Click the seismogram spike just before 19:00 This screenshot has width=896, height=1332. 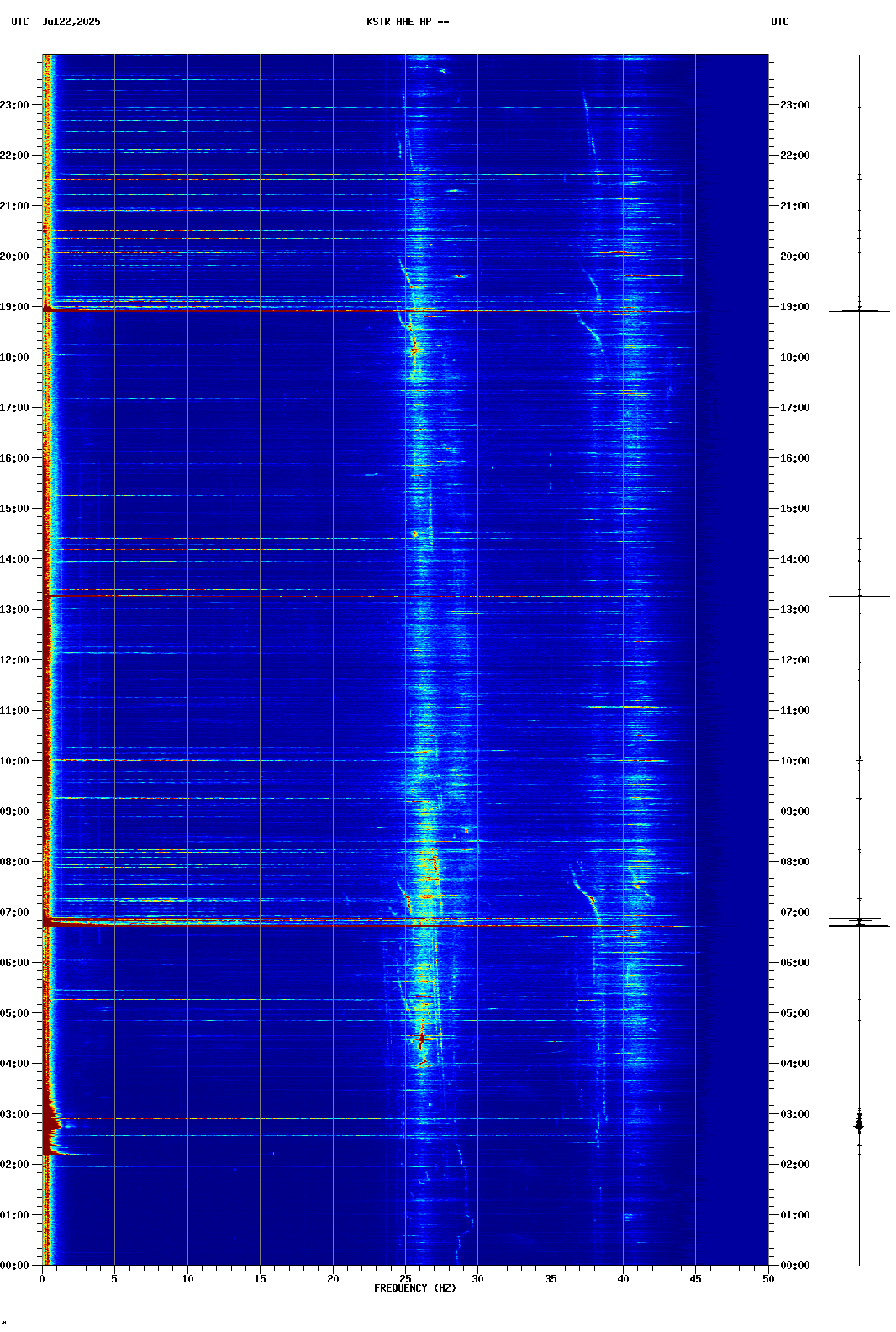tap(859, 311)
